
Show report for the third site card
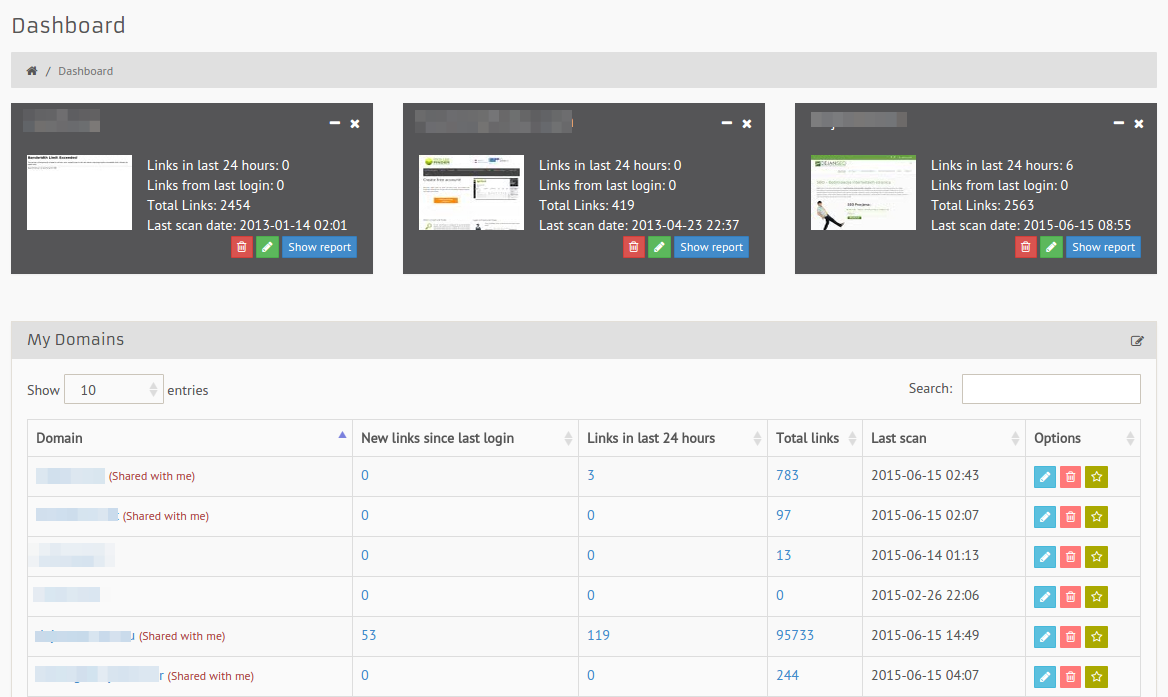coord(1103,247)
